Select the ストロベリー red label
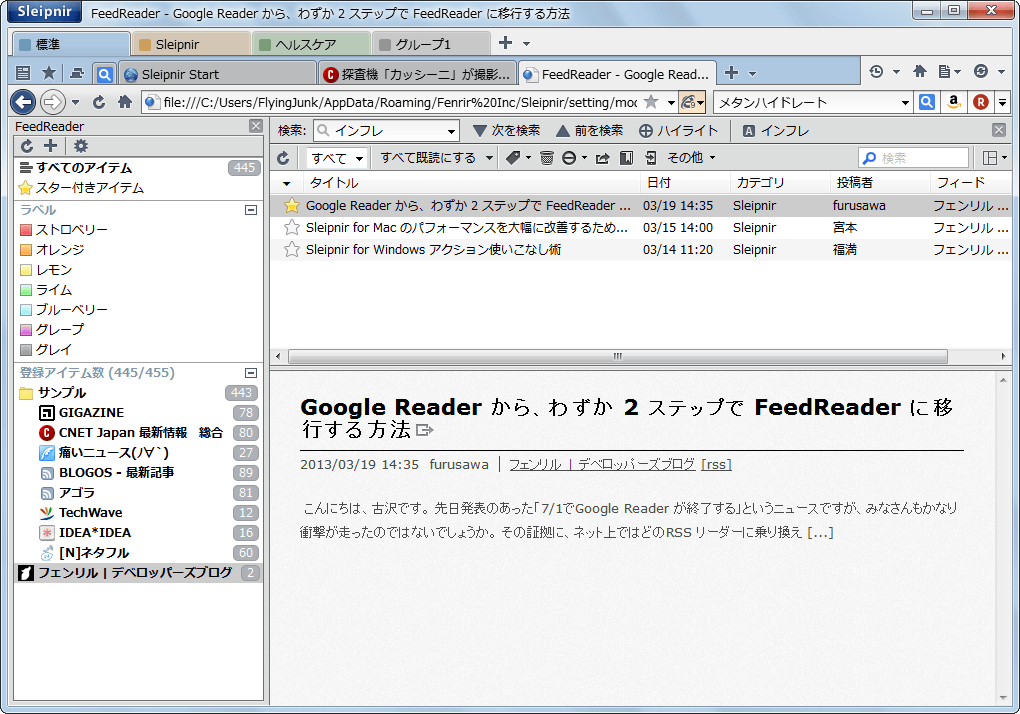The image size is (1020, 714). coord(64,230)
